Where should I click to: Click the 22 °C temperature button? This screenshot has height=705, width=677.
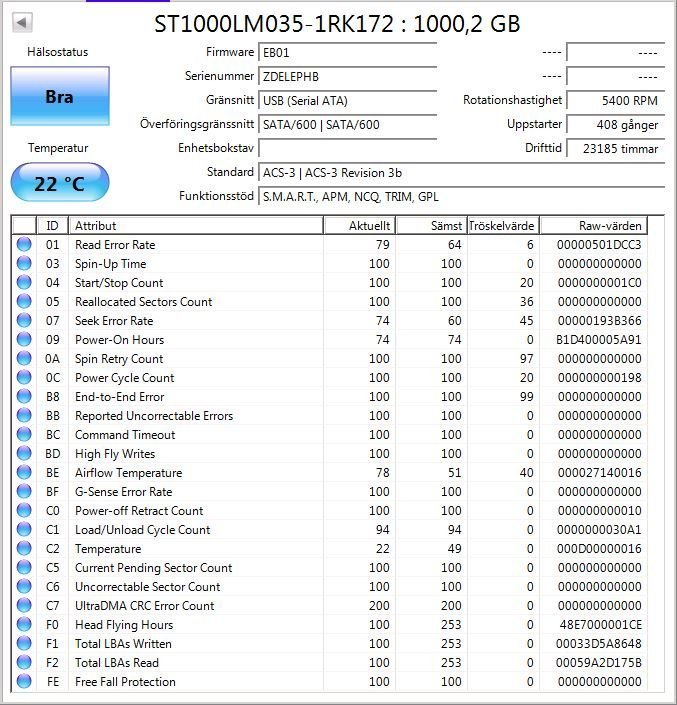pyautogui.click(x=59, y=183)
